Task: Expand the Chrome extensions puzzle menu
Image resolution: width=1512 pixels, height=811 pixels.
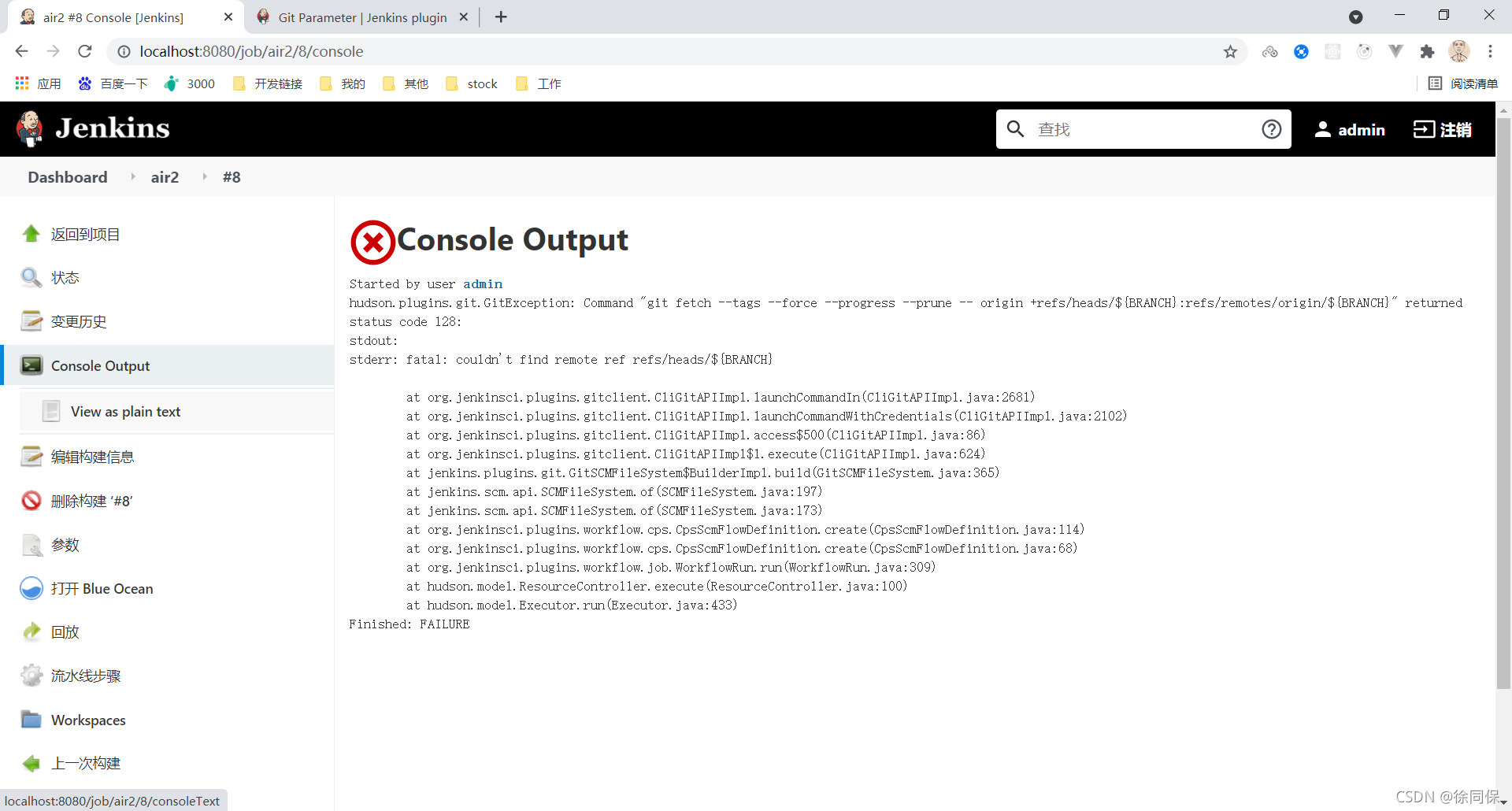Action: tap(1428, 51)
